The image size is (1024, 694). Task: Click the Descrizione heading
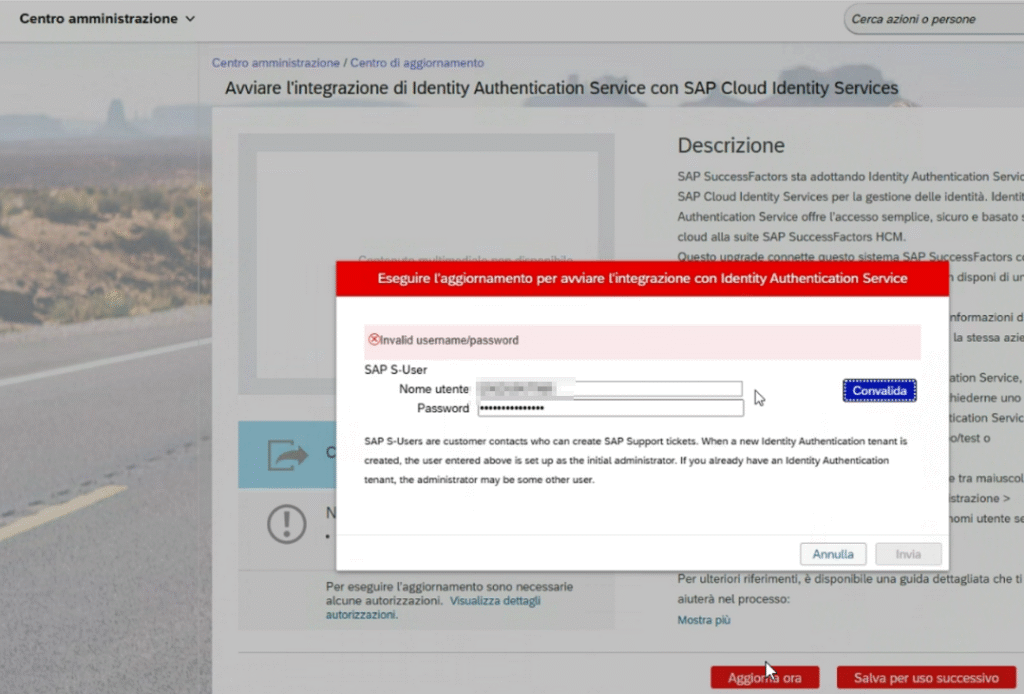click(731, 145)
